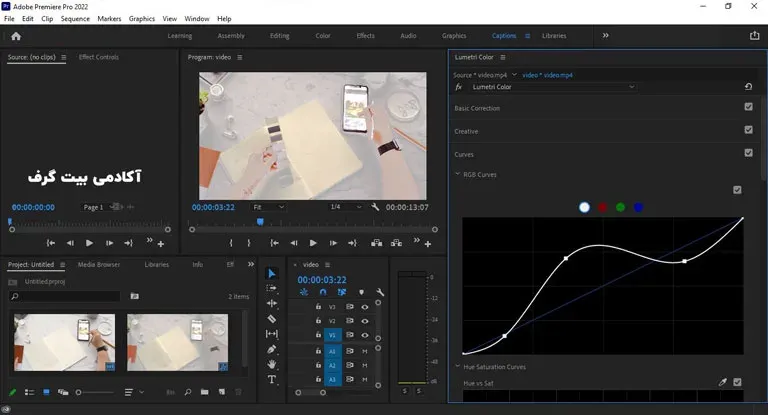768x415 pixels.
Task: Go to the Home screen icon
Action: pyautogui.click(x=16, y=36)
